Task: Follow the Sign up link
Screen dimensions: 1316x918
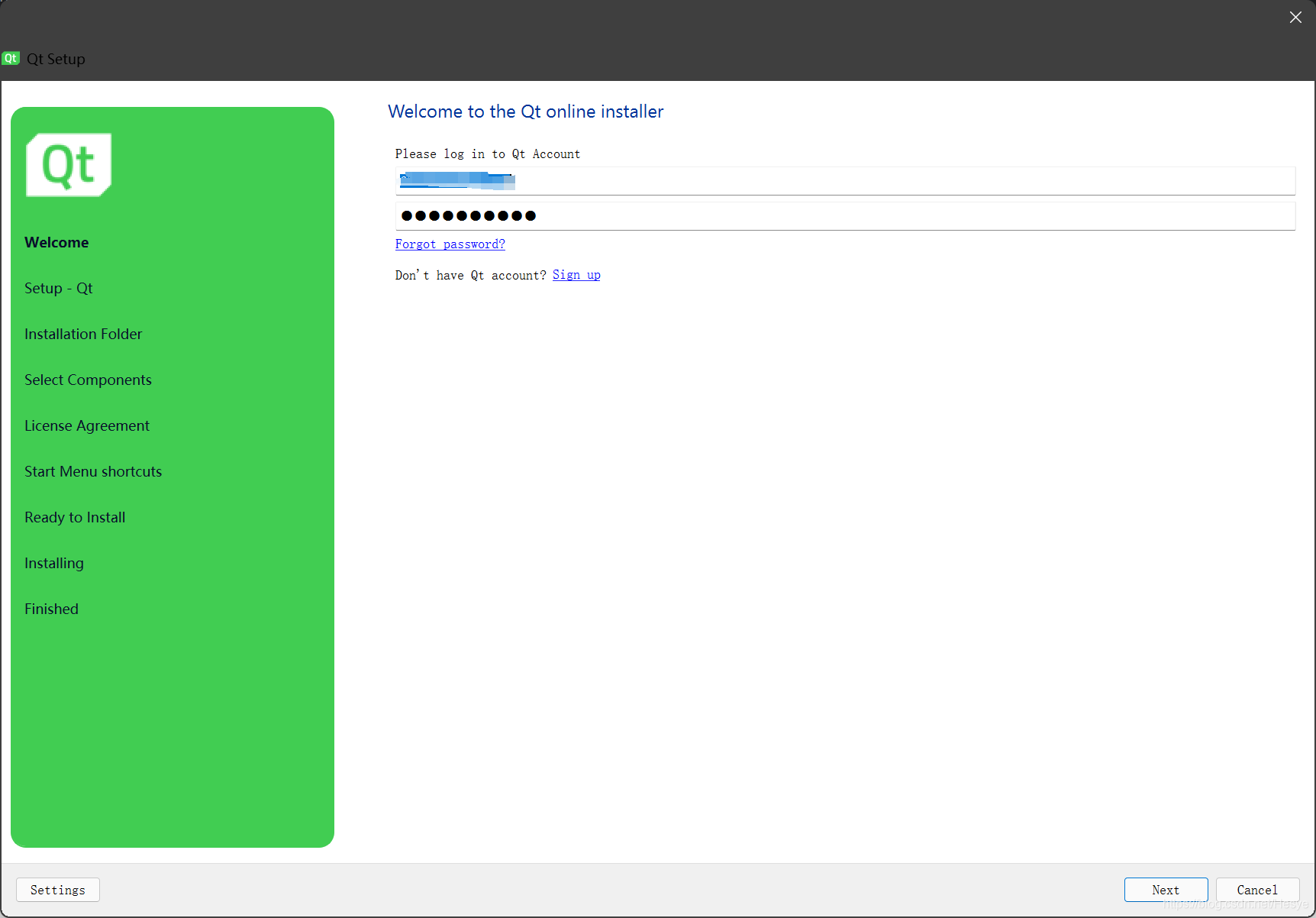Action: click(x=576, y=275)
